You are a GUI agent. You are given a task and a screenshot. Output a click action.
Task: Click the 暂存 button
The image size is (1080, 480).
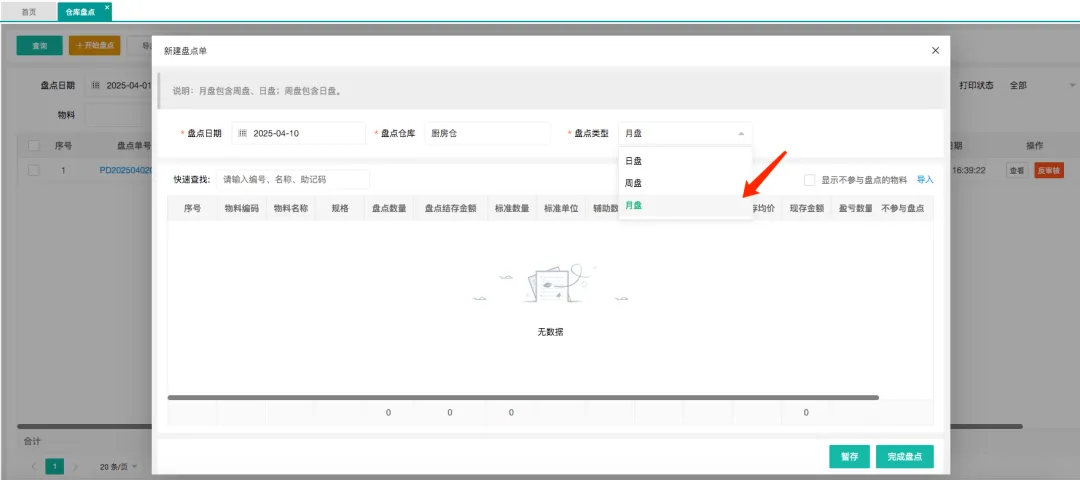click(x=849, y=457)
